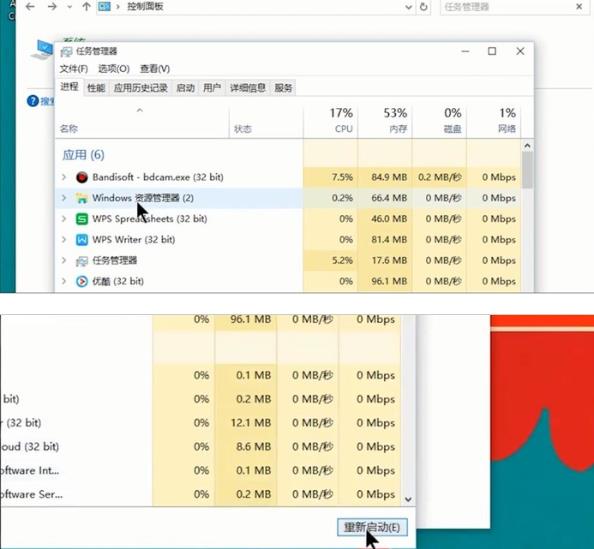Click the refresh icon beside address bar
Viewport: 594px width, 549px height.
pos(424,6)
